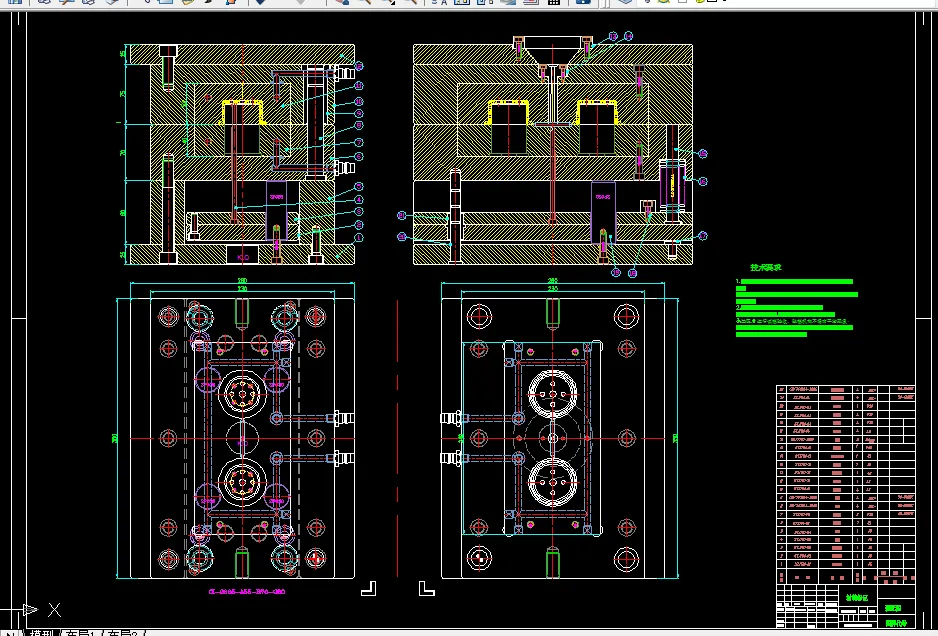Select part balloon number 1

[359, 238]
